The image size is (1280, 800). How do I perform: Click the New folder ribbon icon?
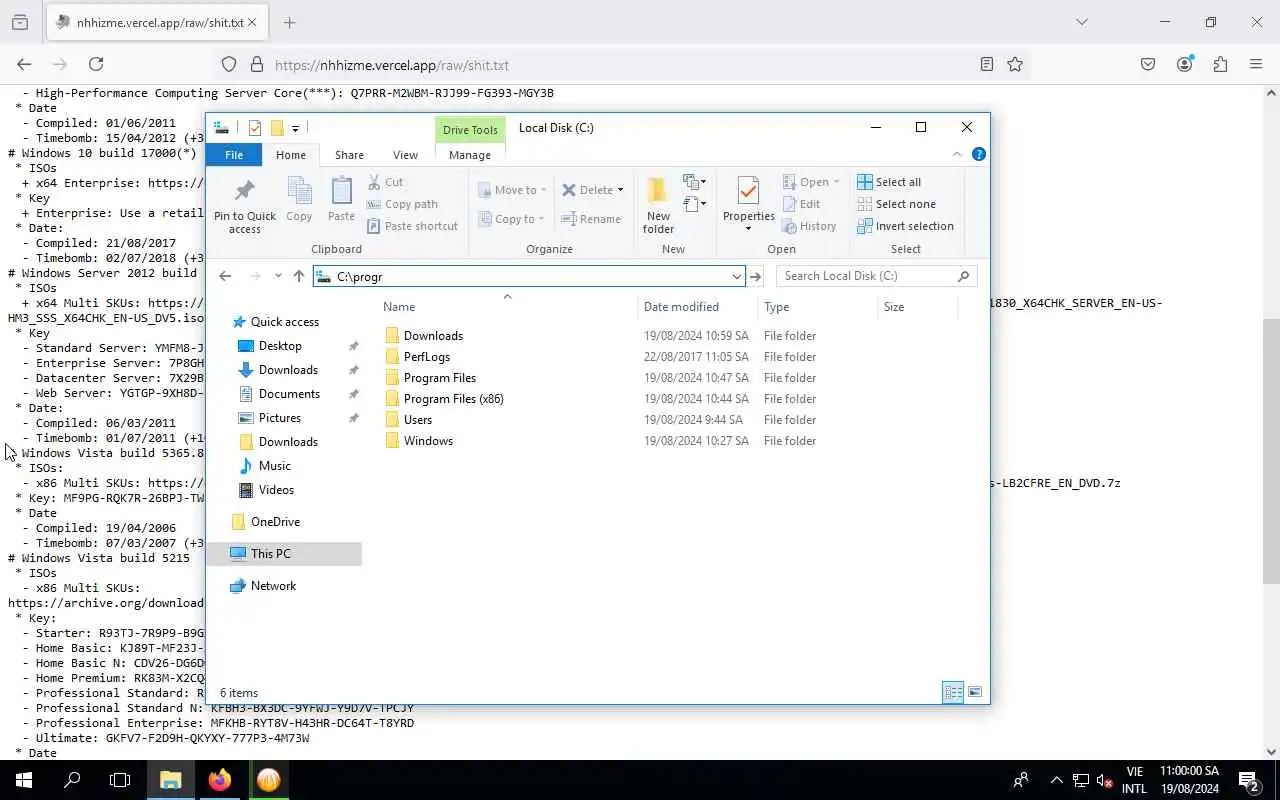658,206
